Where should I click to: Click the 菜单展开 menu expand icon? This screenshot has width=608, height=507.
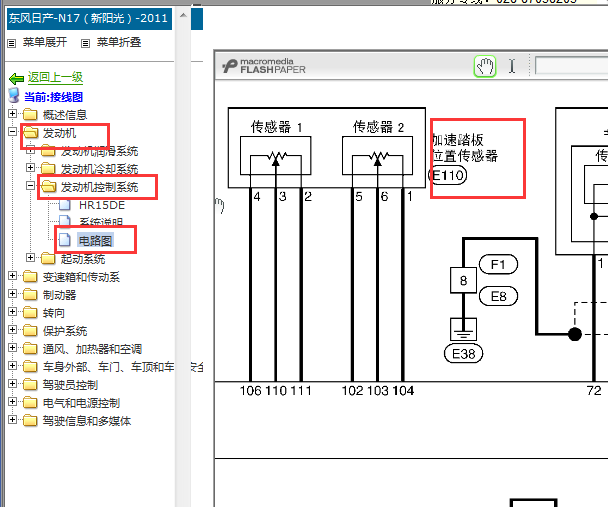12,43
